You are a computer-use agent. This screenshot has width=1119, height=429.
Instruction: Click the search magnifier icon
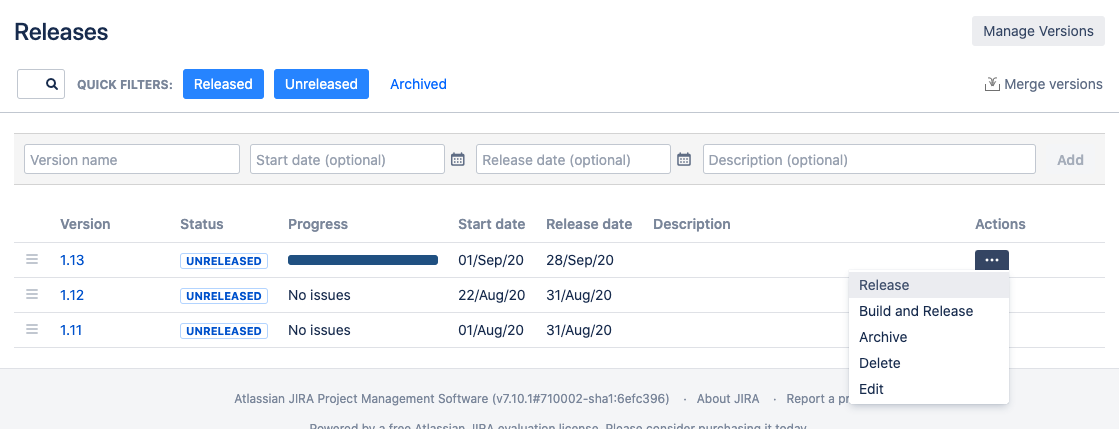tap(52, 85)
